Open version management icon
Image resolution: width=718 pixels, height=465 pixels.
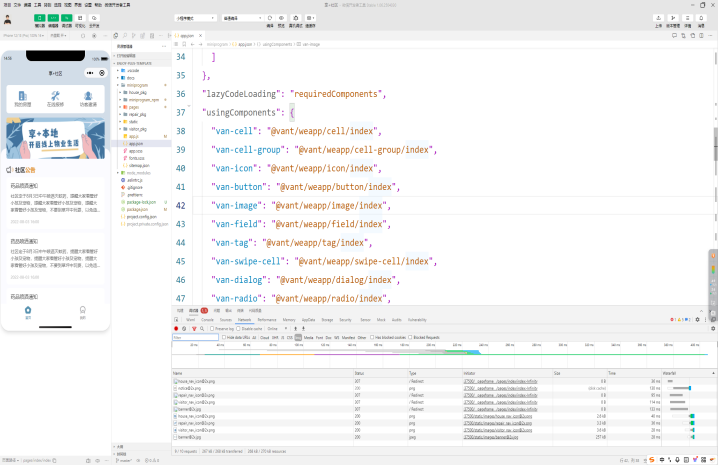pyautogui.click(x=673, y=18)
